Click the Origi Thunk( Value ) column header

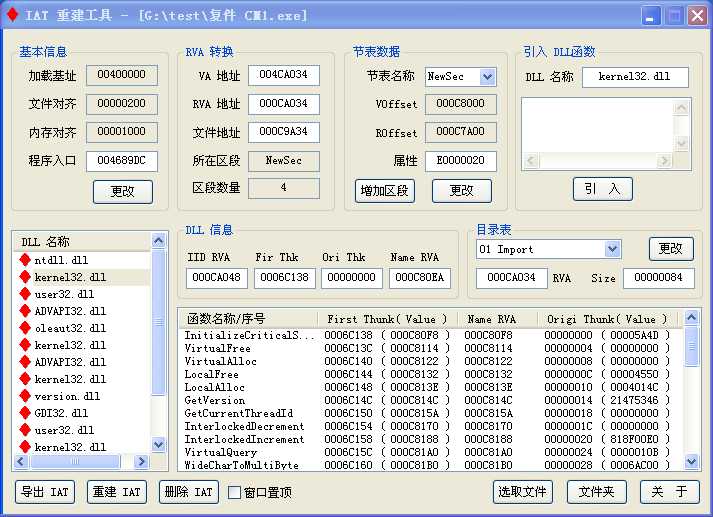(608, 319)
